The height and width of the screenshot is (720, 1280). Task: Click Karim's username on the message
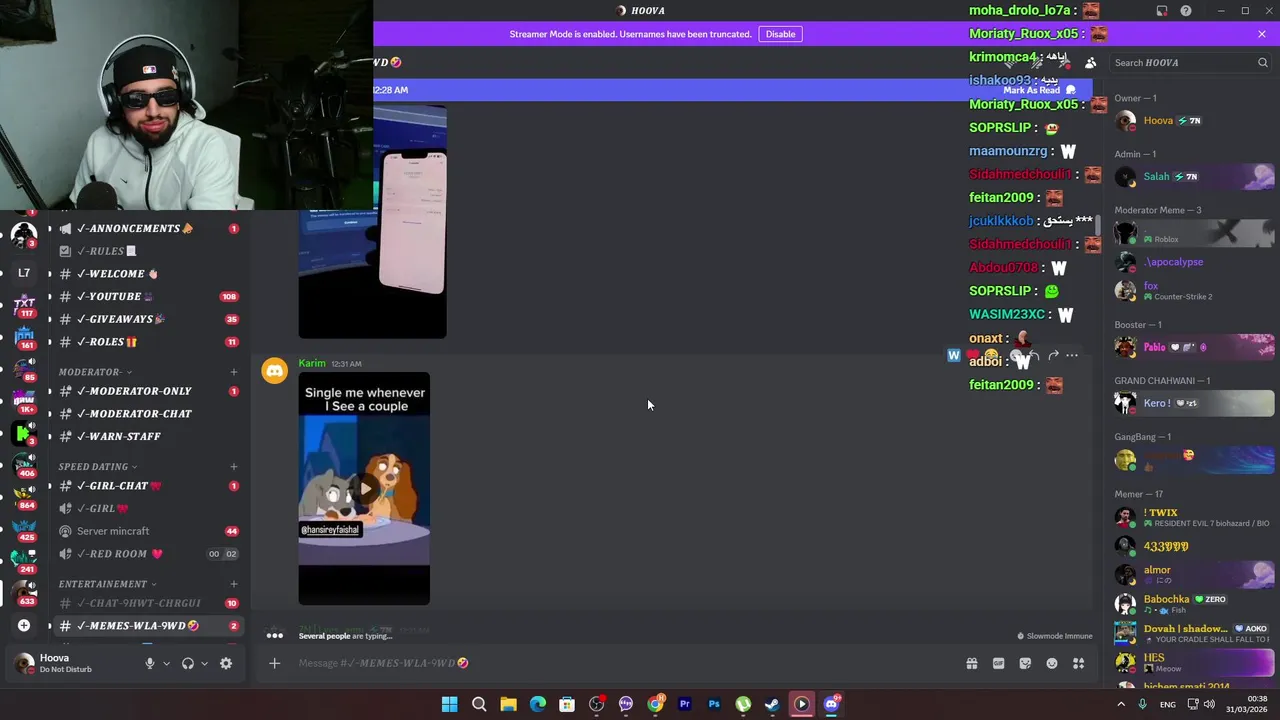(x=312, y=363)
